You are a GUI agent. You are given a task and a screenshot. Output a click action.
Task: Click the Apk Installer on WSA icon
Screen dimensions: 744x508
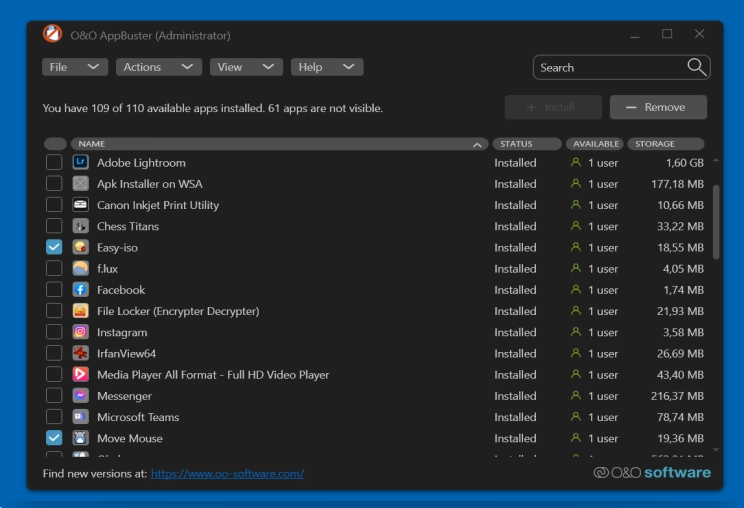point(81,184)
